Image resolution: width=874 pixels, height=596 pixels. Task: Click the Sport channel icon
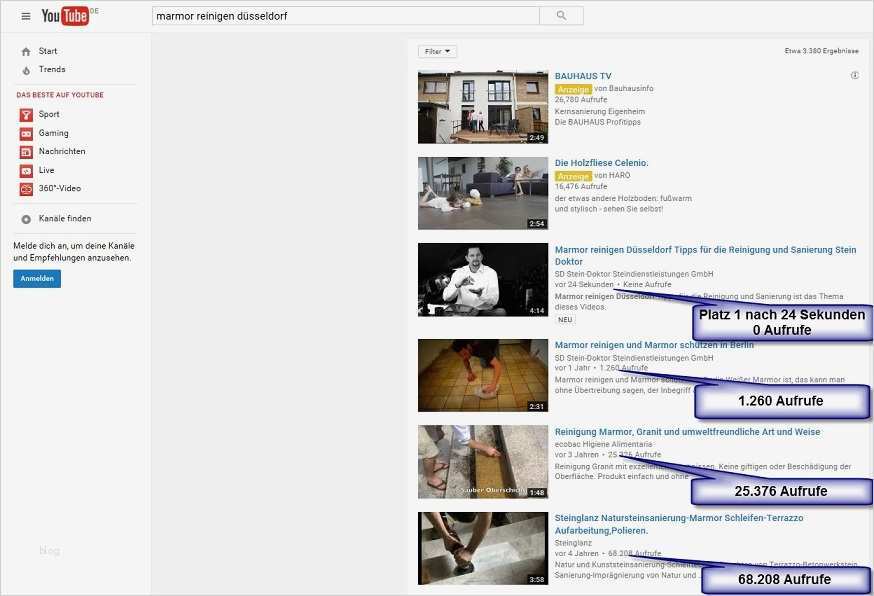click(26, 115)
